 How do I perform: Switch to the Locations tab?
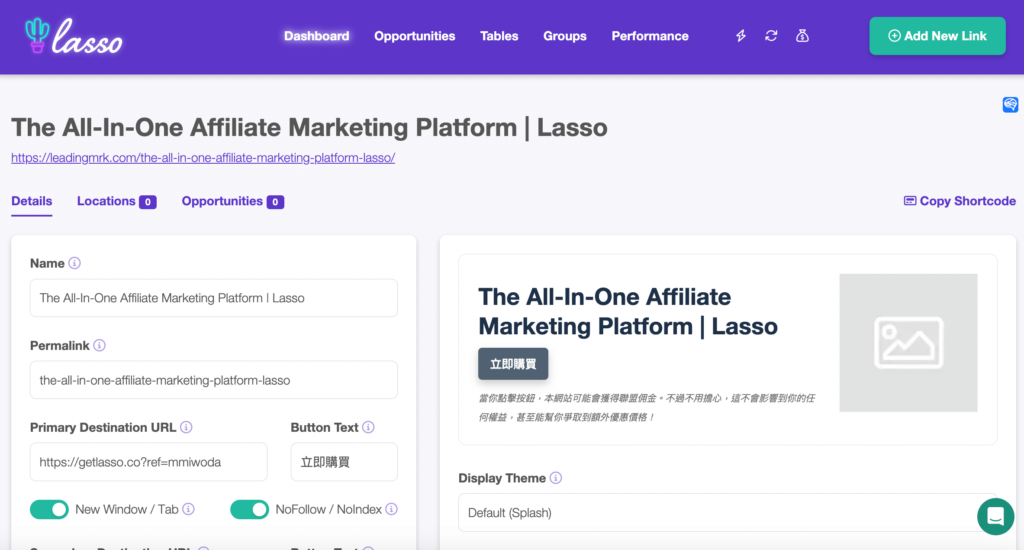(116, 201)
